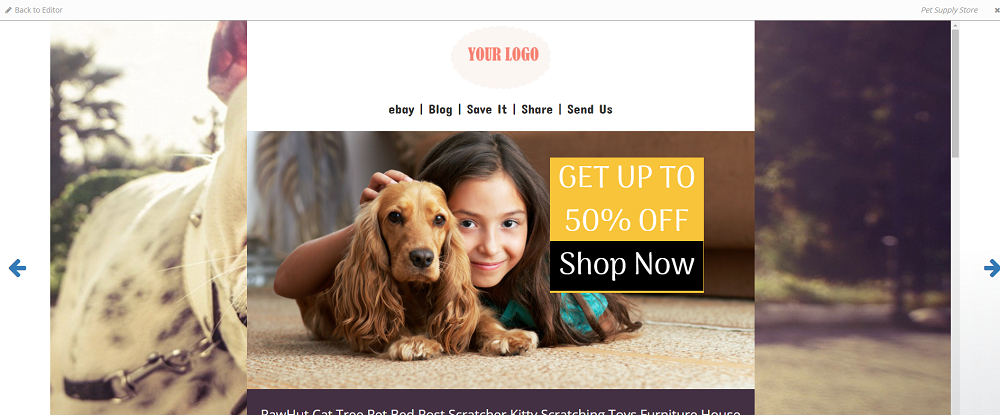Image resolution: width=1000 pixels, height=415 pixels.
Task: Select the Save It menu item
Action: (x=487, y=110)
